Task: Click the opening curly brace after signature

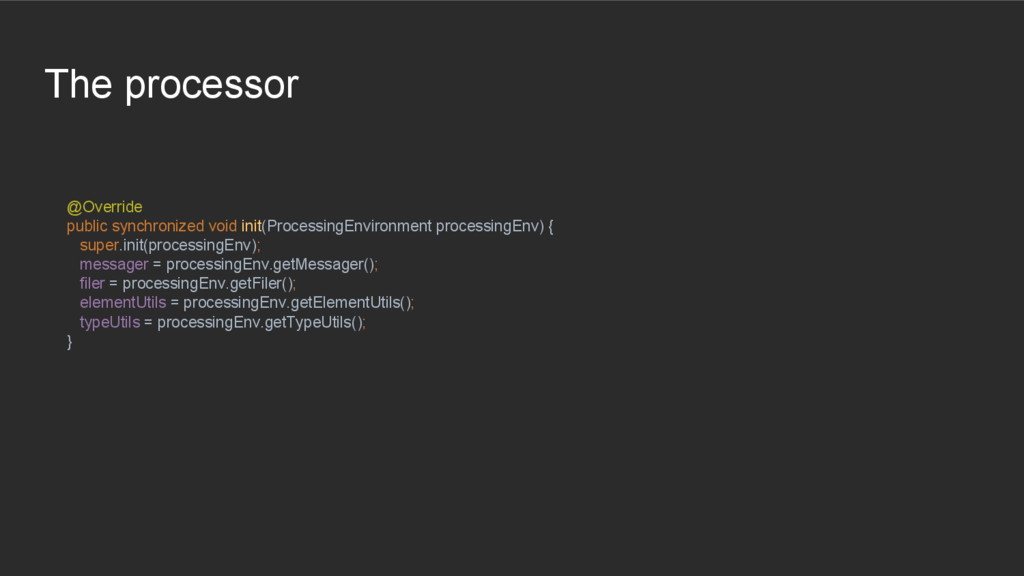Action: click(x=551, y=226)
